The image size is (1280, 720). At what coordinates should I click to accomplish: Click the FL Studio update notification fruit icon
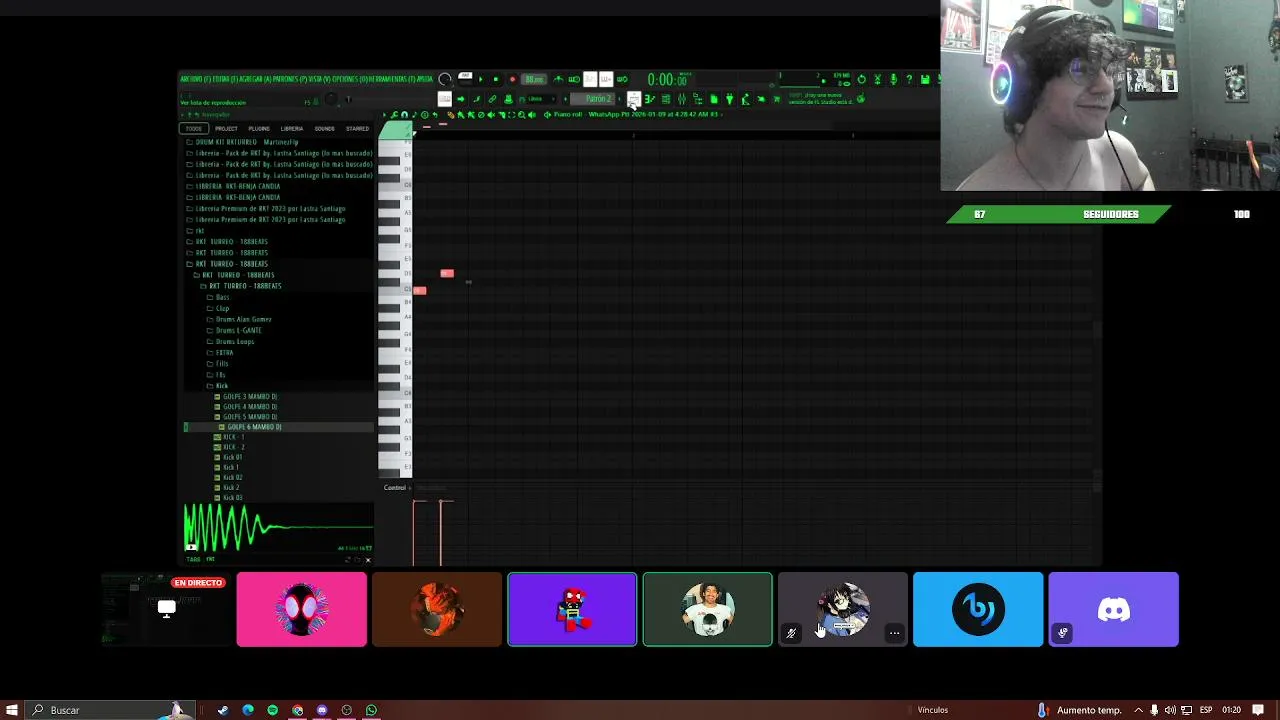860,98
